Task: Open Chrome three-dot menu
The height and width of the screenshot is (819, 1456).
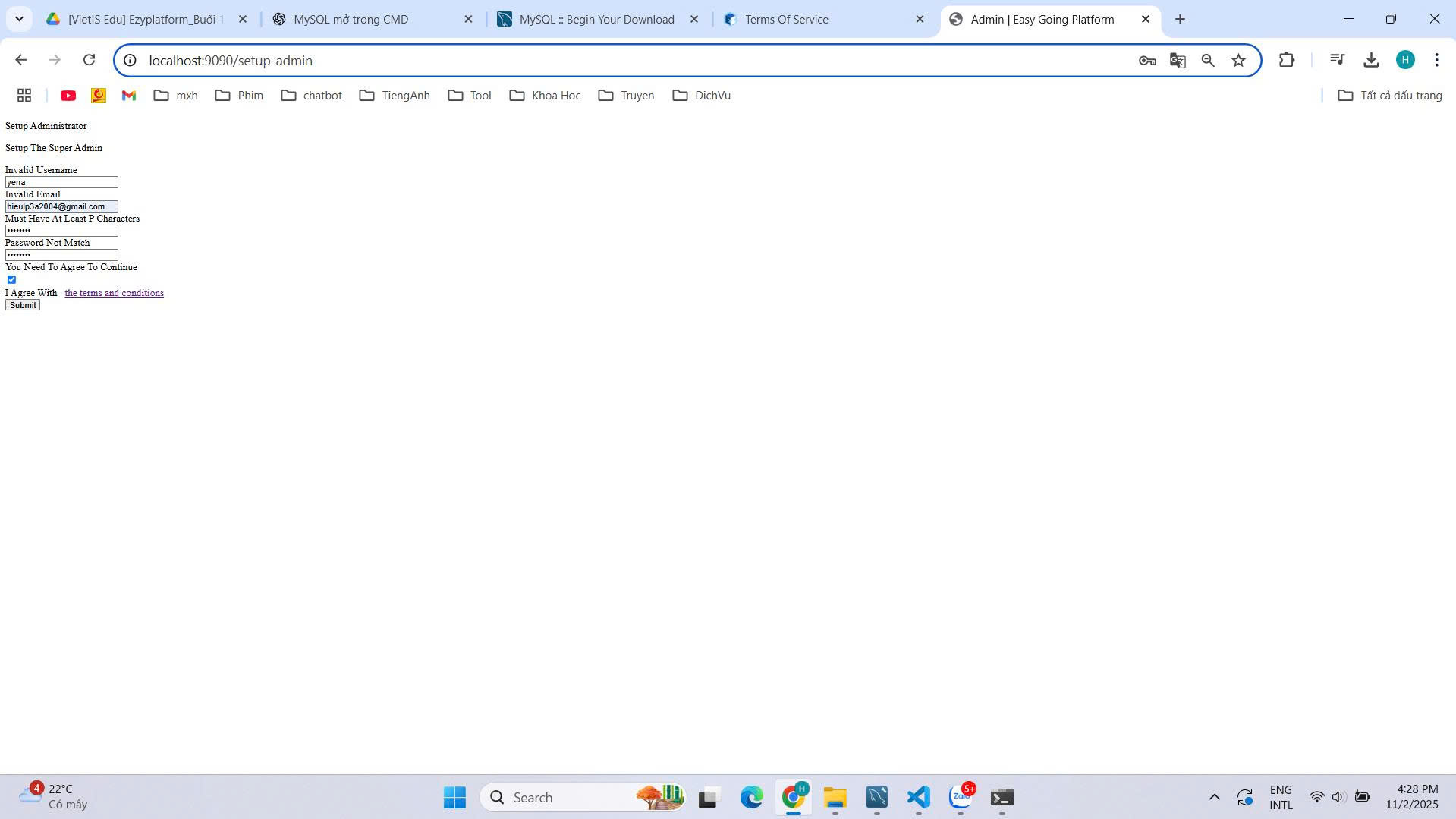Action: click(1436, 60)
